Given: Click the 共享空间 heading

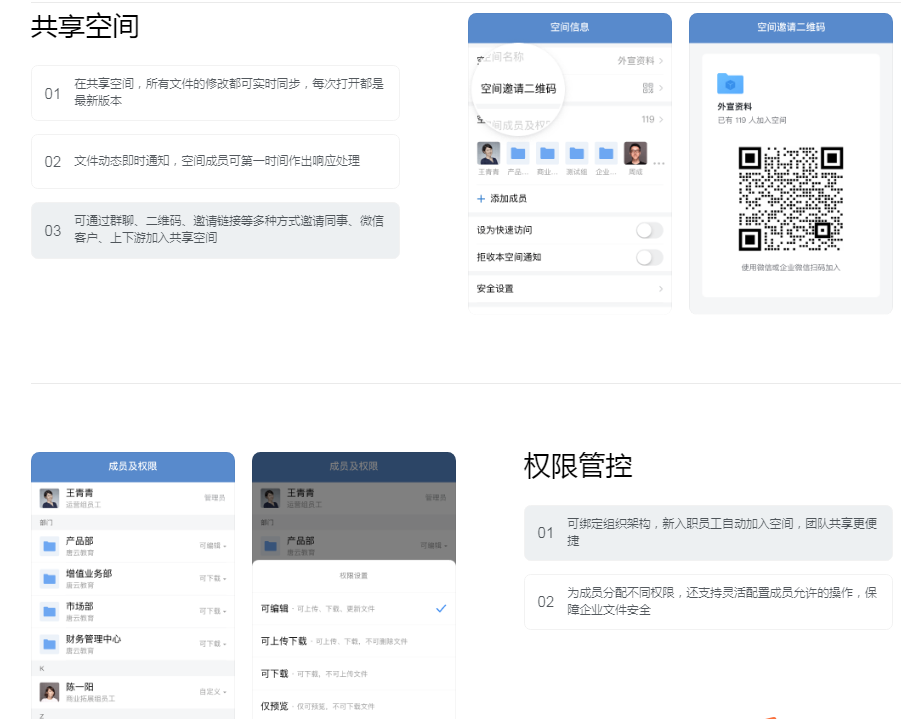Looking at the screenshot, I should 85,27.
